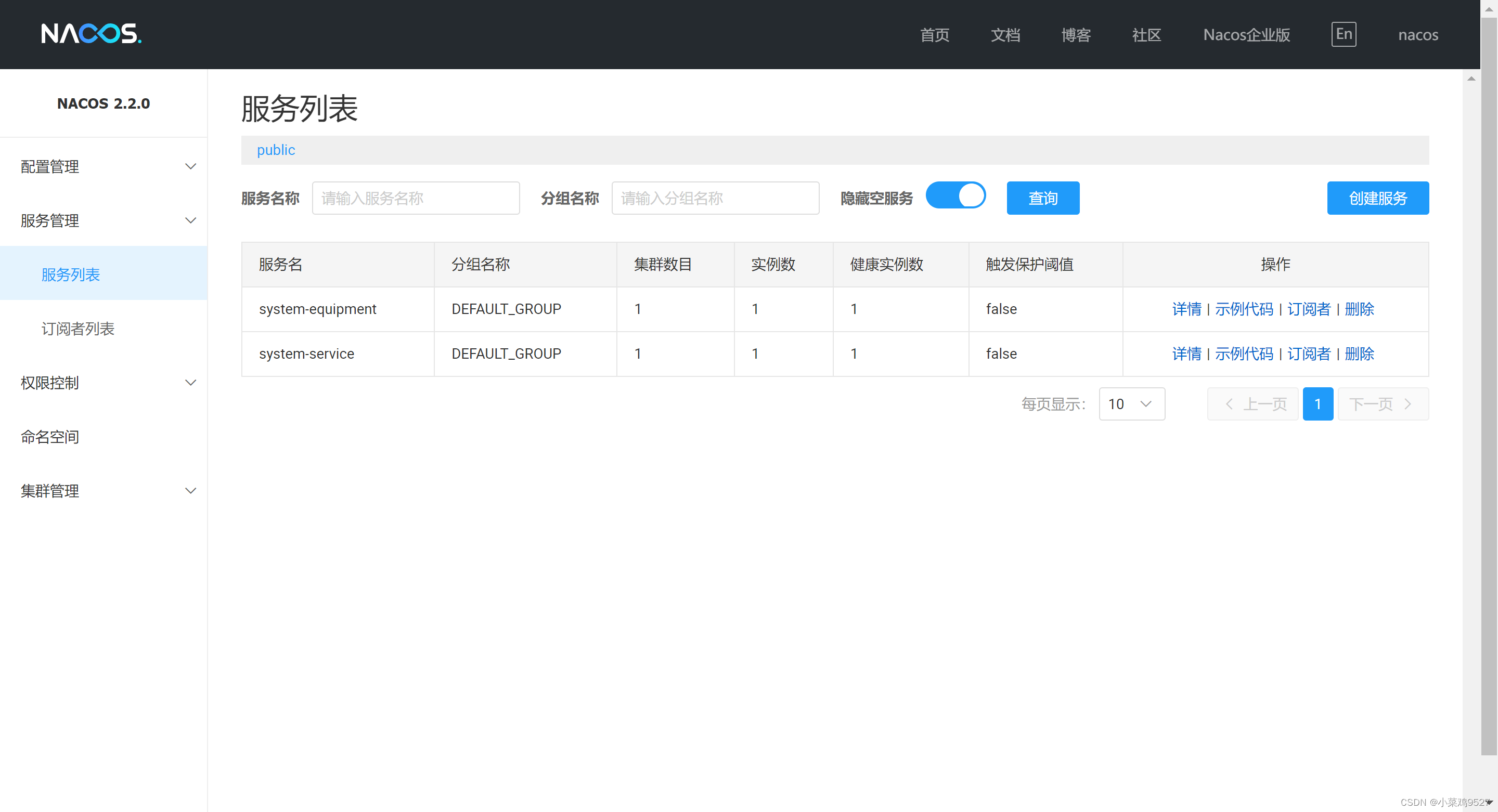
Task: Open 示例代码 for system-equipment
Action: 1244,309
